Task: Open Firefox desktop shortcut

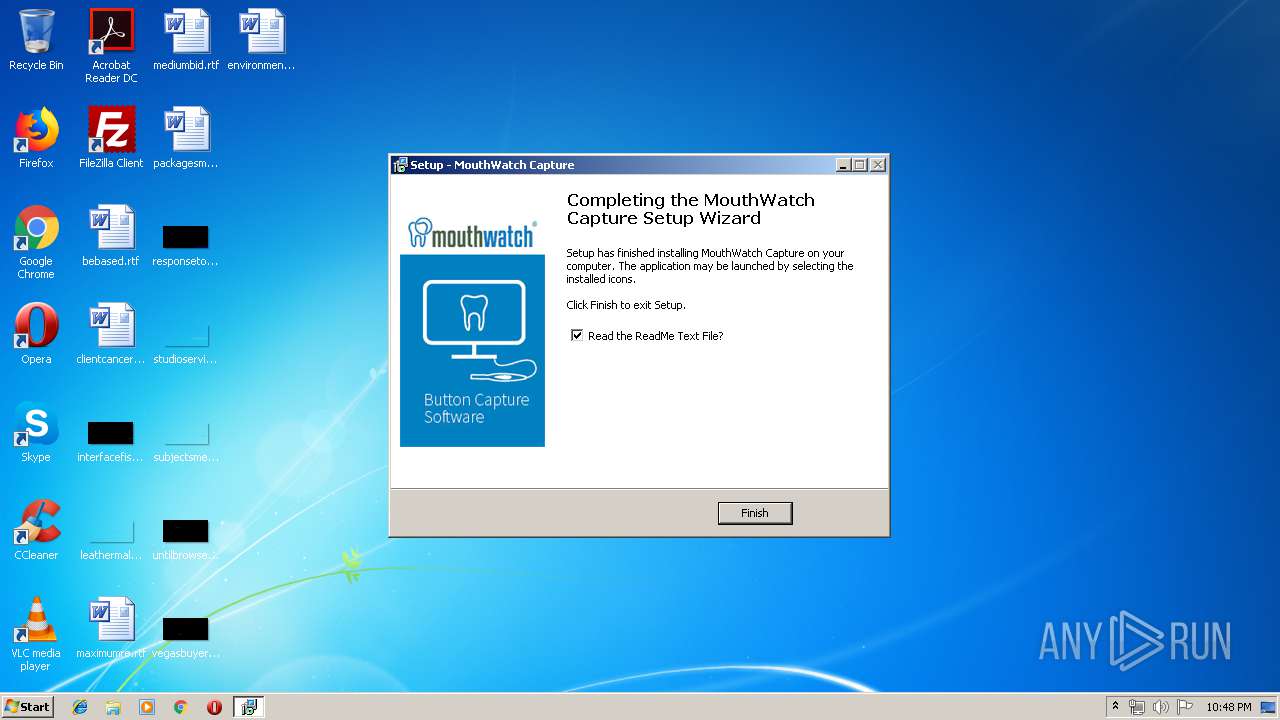Action: pos(36,138)
